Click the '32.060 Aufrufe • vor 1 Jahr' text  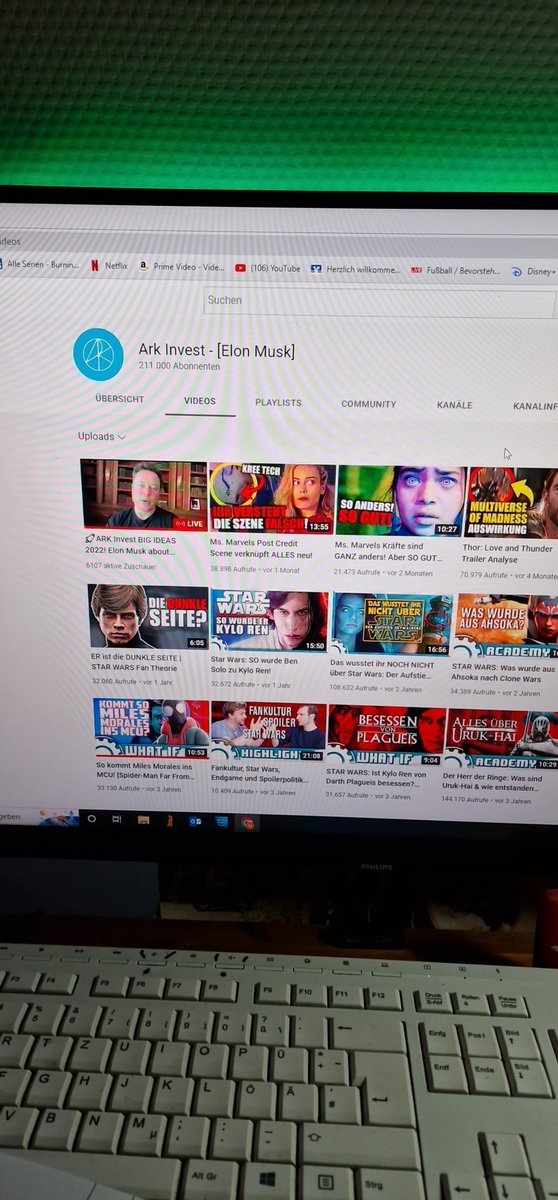(x=130, y=681)
